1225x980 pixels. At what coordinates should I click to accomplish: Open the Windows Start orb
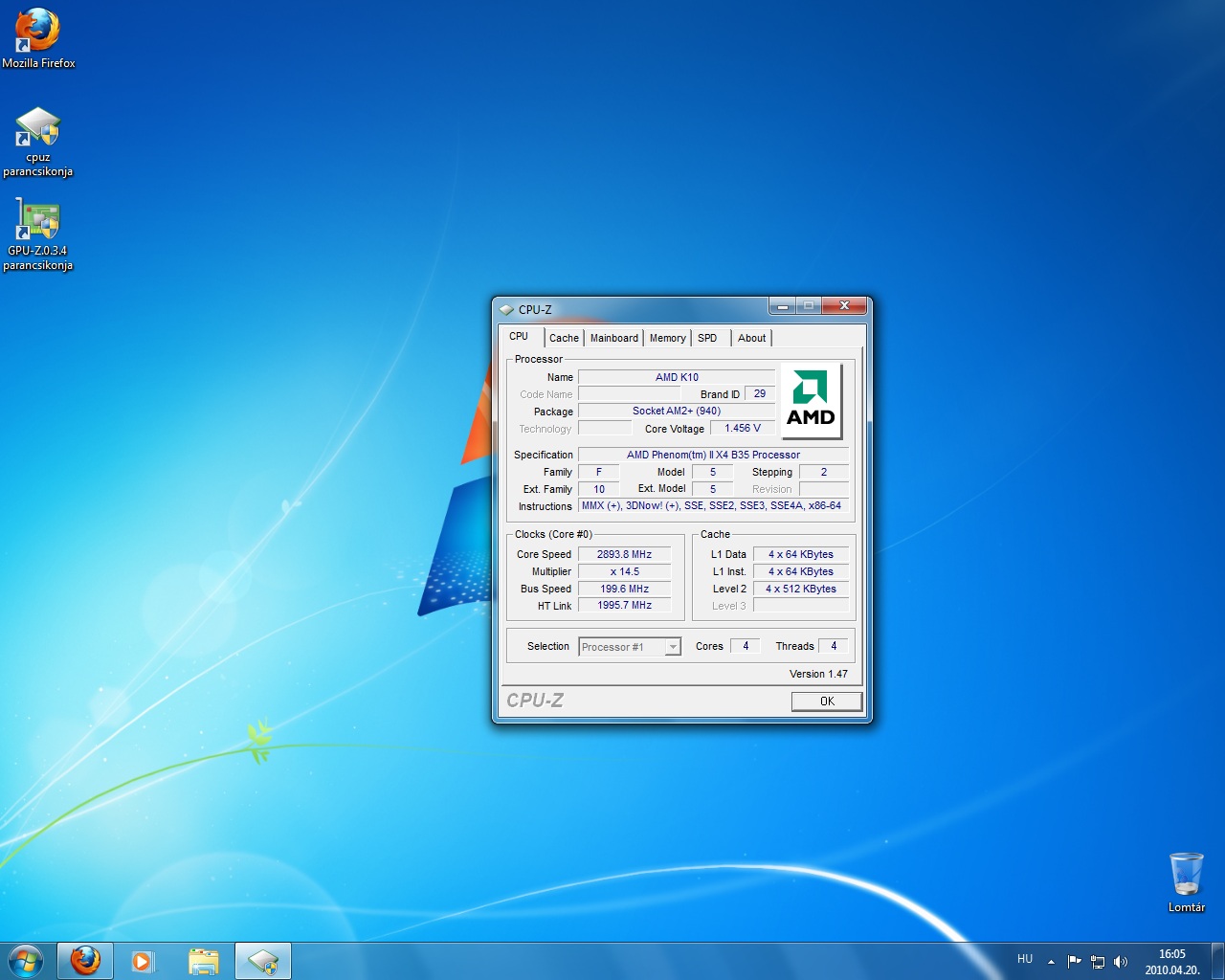tap(26, 961)
